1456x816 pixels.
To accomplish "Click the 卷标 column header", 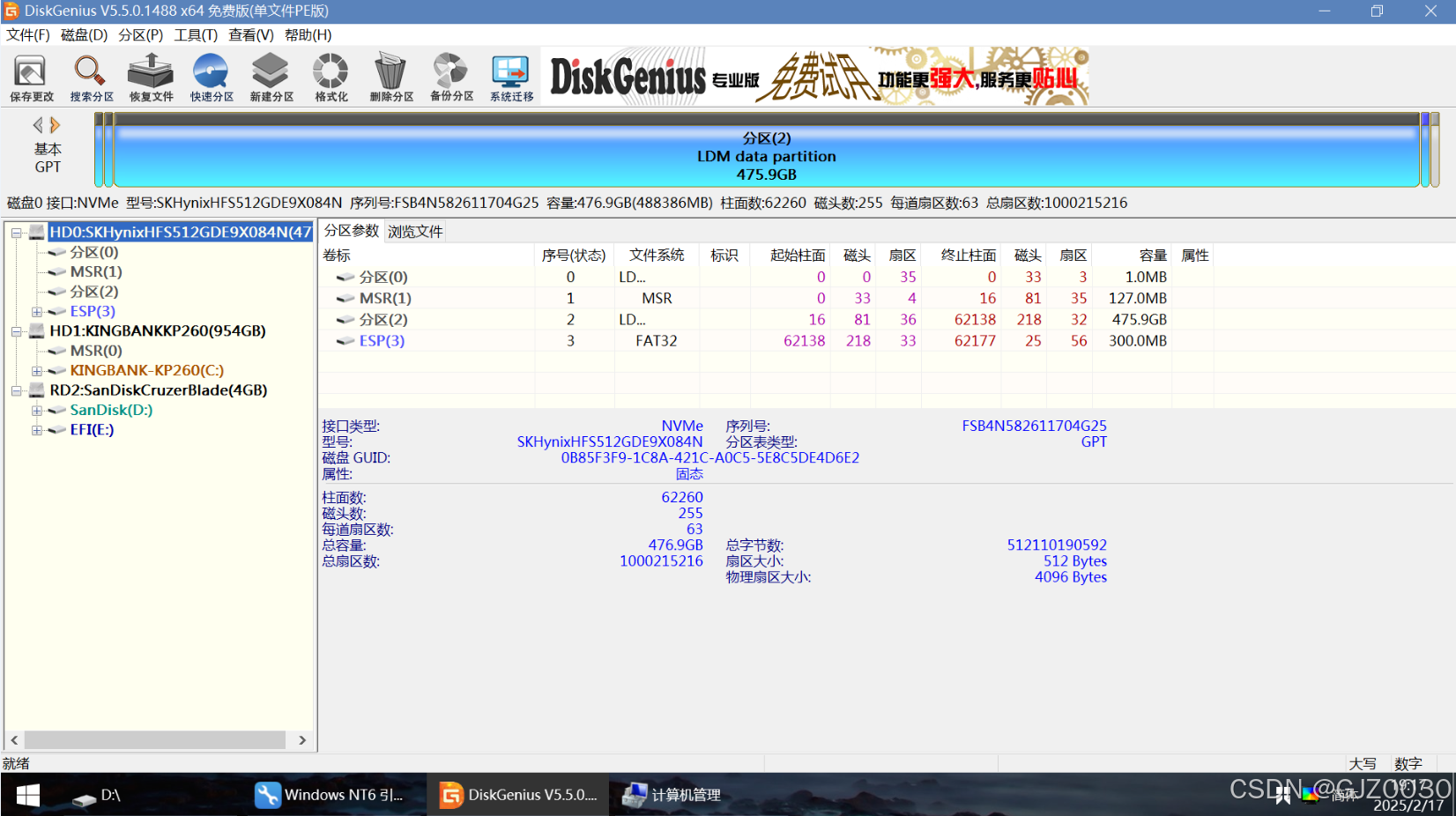I will pyautogui.click(x=427, y=255).
